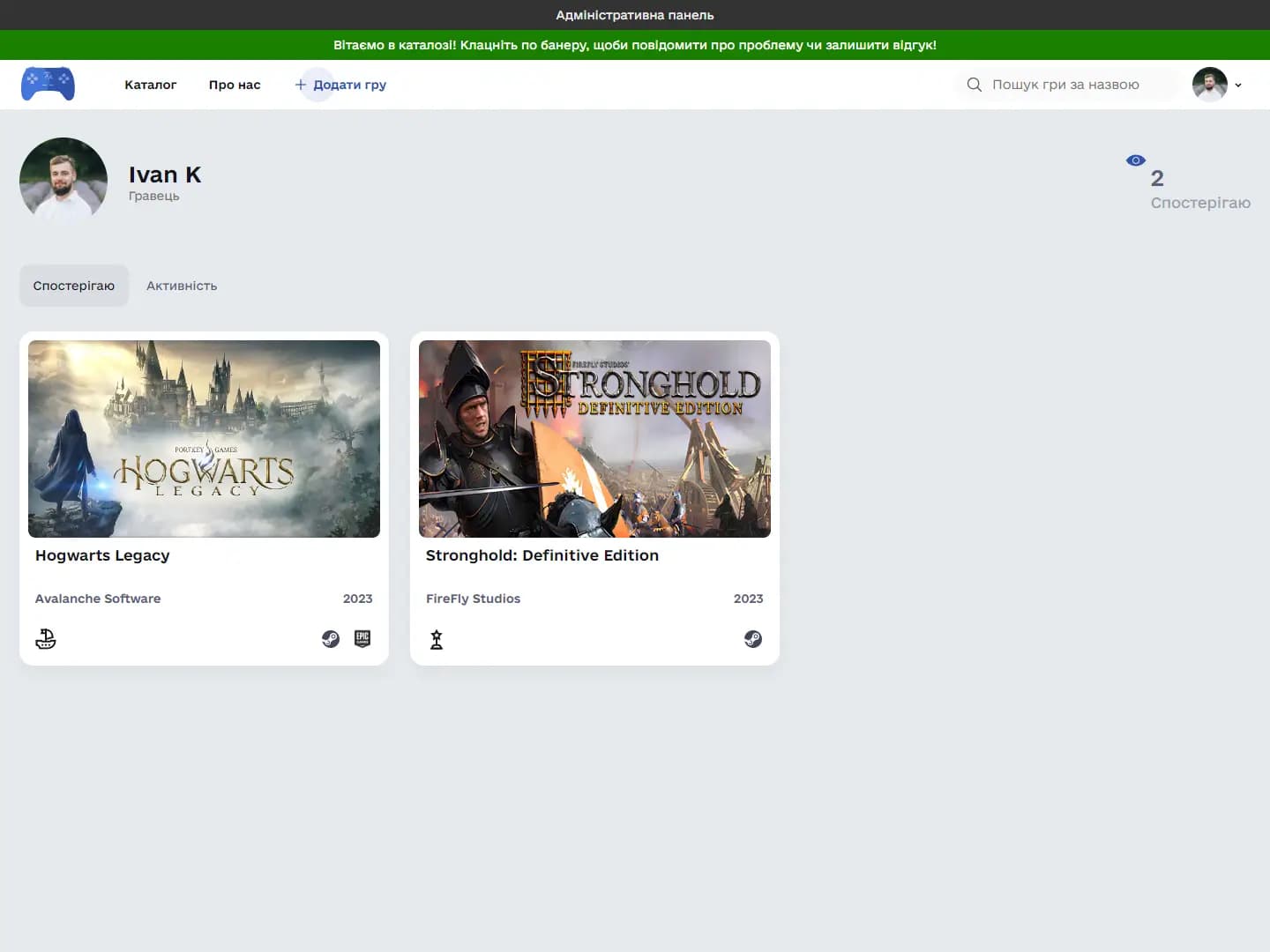Click the Steam icon on Stronghold card

point(752,639)
